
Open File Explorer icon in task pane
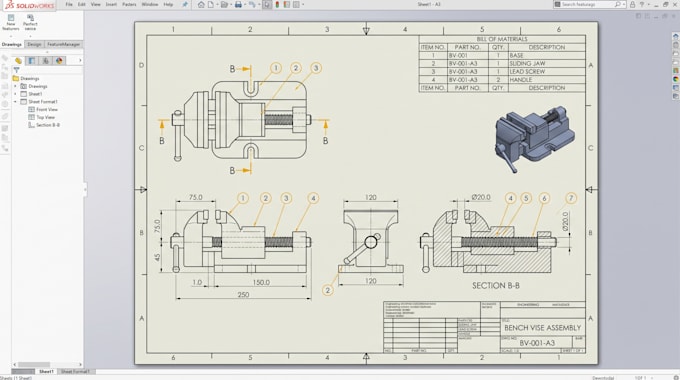tap(676, 54)
